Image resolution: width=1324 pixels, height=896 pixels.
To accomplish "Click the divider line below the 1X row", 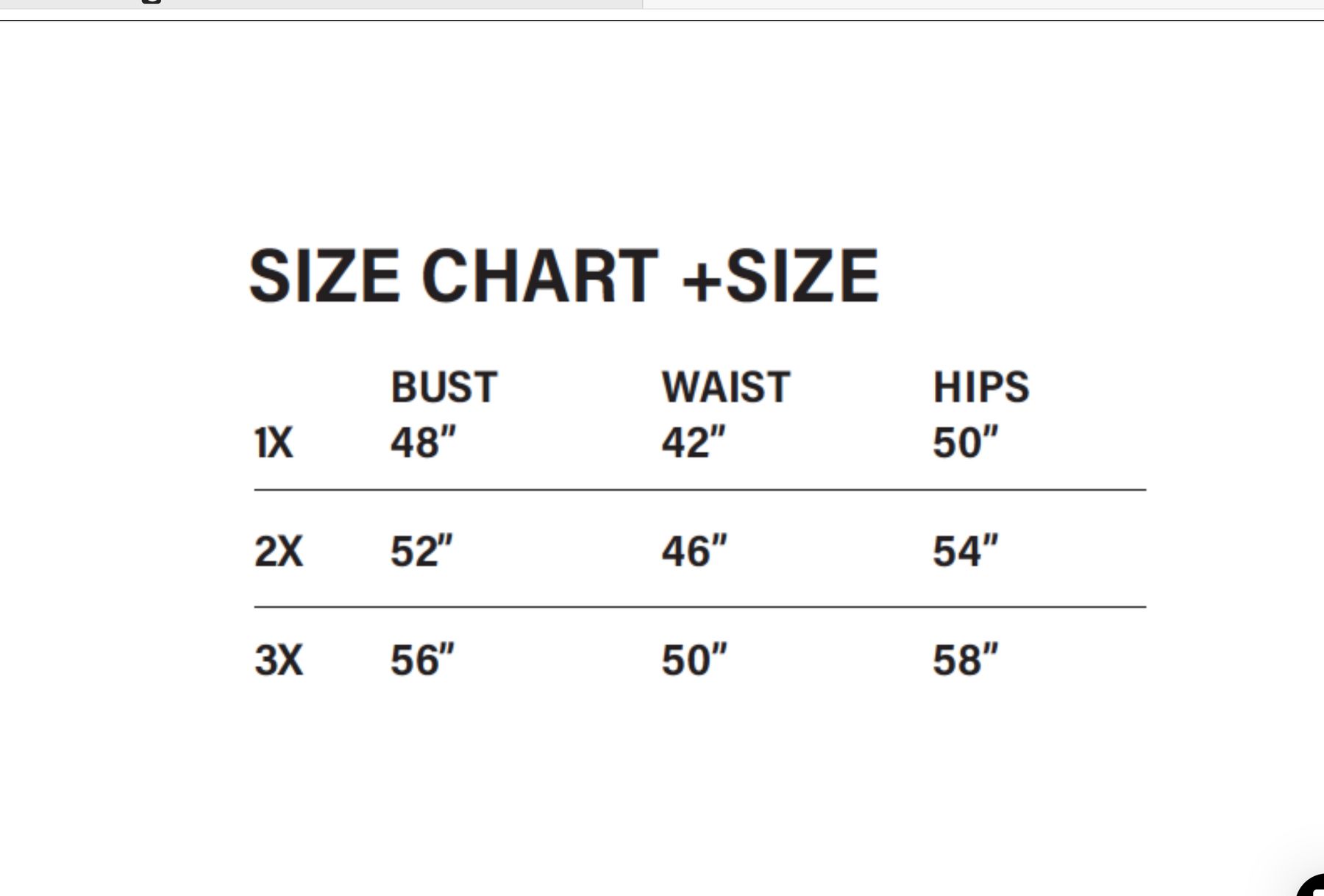I will [700, 489].
